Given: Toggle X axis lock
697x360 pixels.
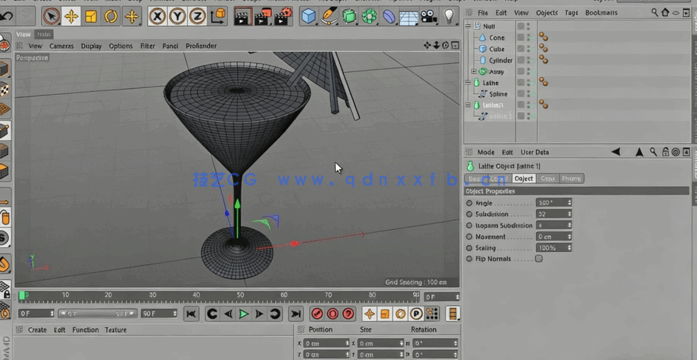Looking at the screenshot, I should click(x=157, y=16).
